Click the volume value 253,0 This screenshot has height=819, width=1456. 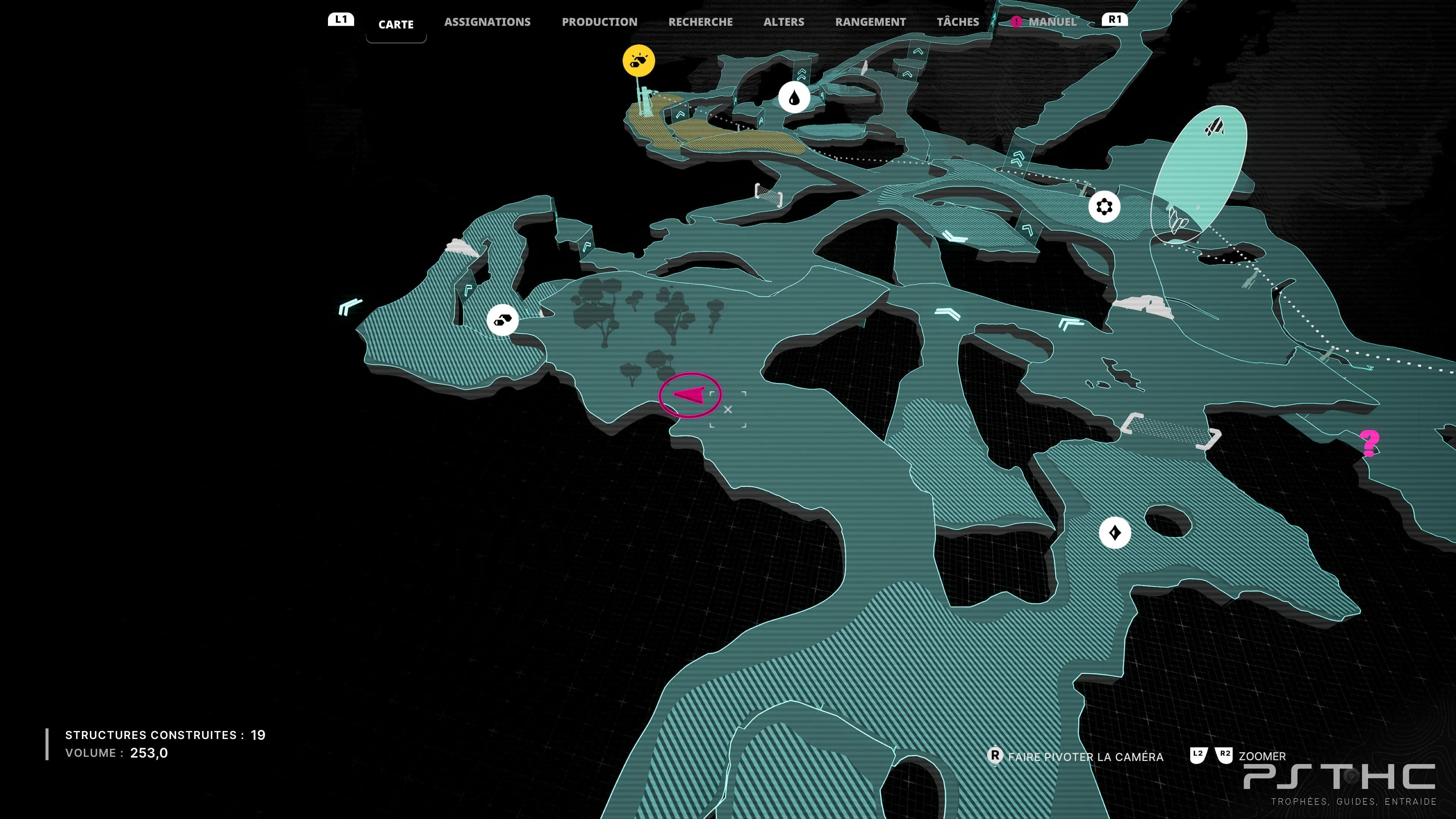click(x=149, y=753)
